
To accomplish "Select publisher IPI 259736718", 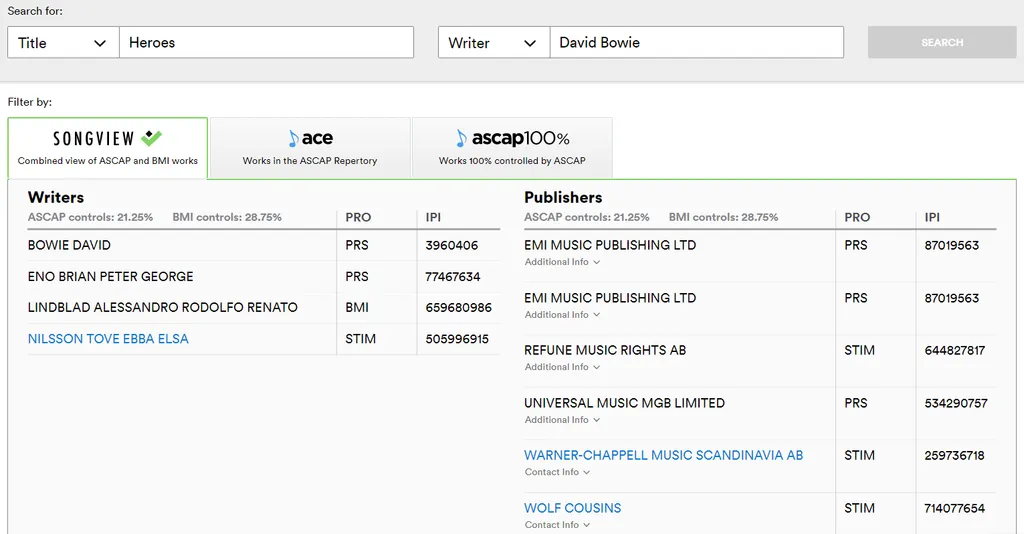I will (954, 456).
